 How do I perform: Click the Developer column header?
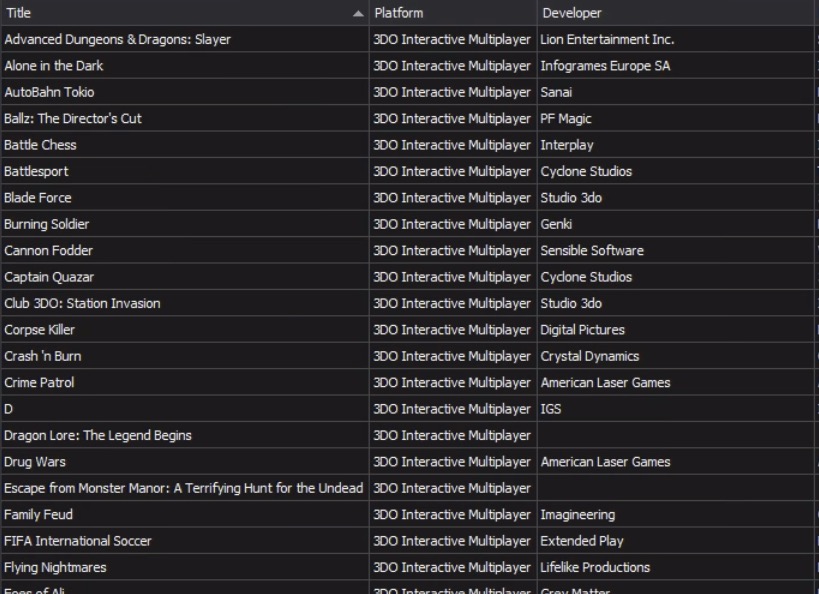pos(675,13)
